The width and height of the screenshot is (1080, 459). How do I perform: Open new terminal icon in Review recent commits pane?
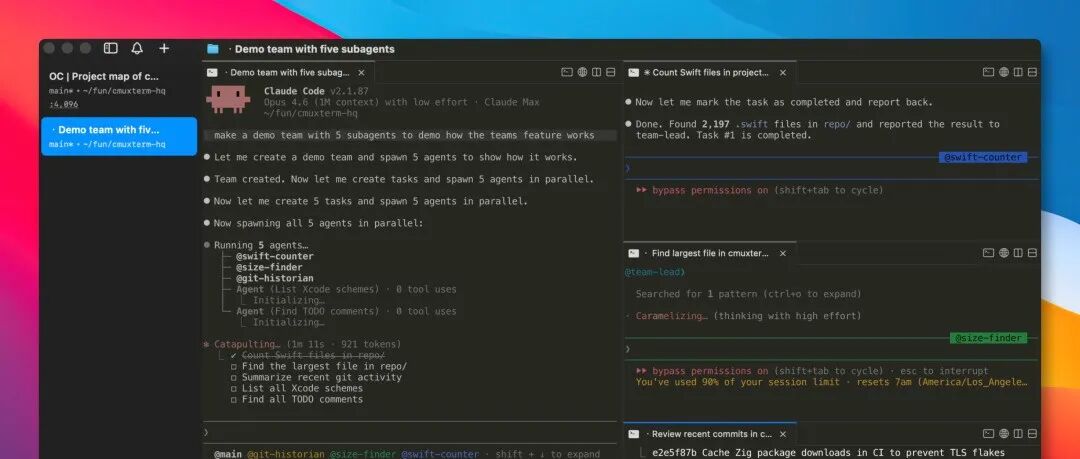(988, 434)
